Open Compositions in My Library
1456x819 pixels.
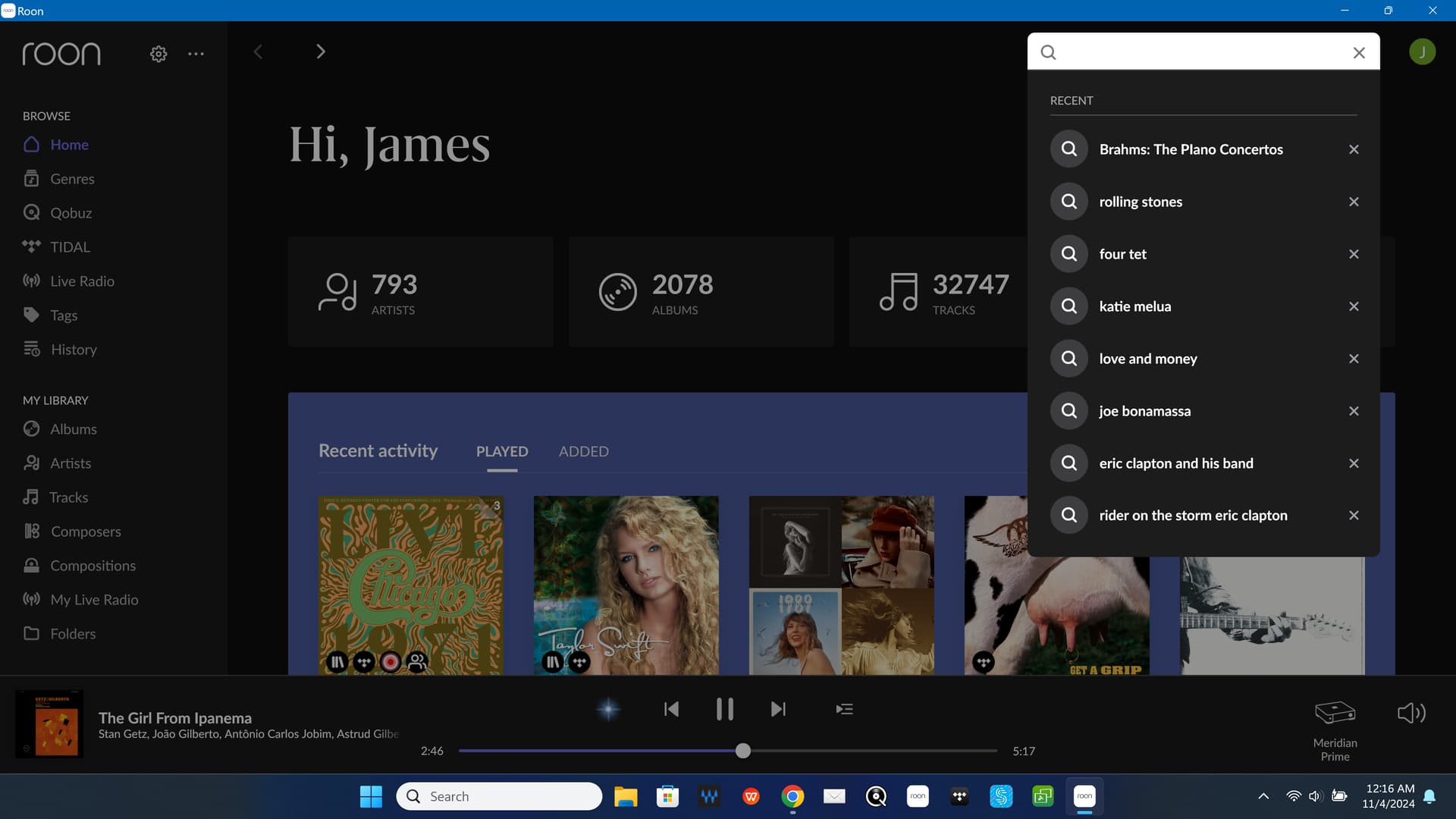click(x=80, y=565)
